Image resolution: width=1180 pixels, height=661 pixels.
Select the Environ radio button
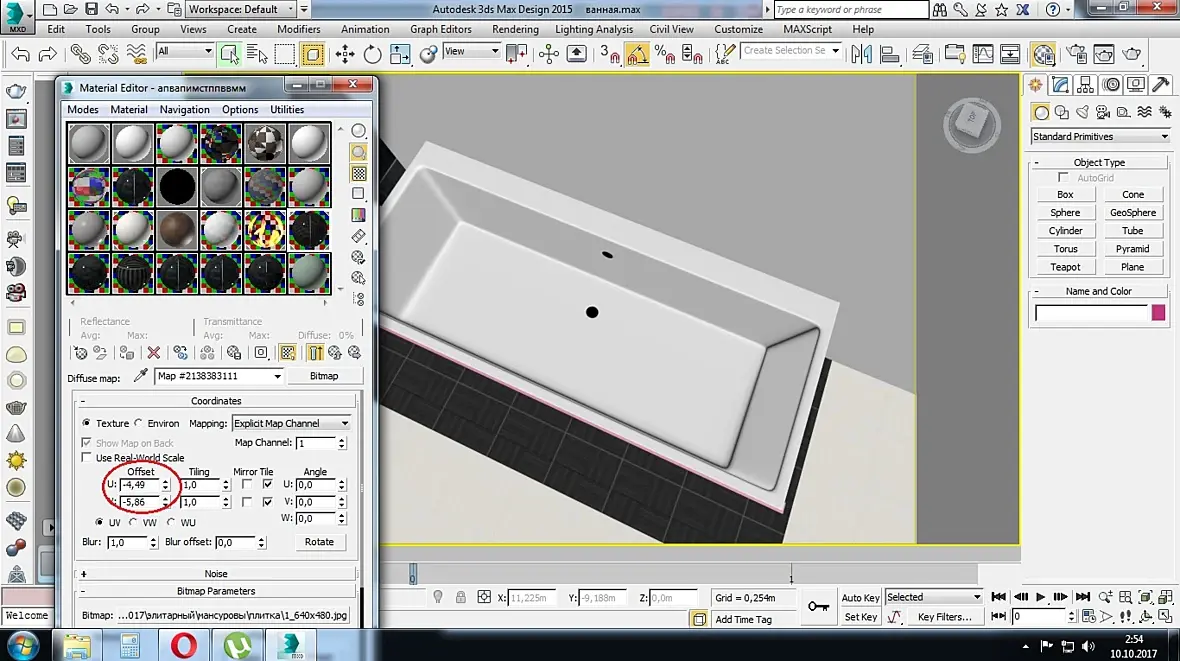[138, 423]
